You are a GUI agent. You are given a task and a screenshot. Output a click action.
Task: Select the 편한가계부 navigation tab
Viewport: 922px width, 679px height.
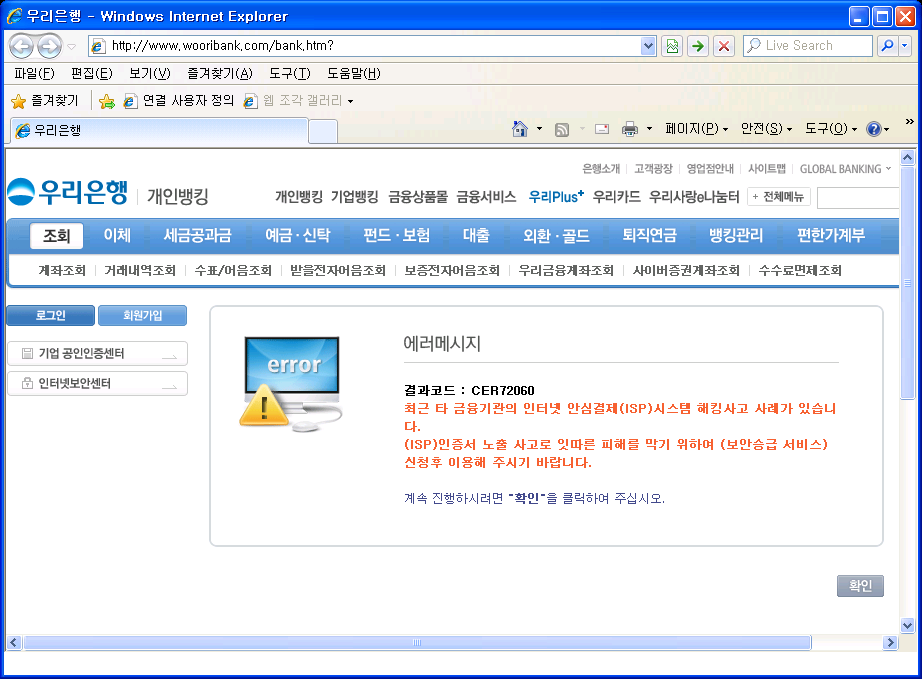click(x=831, y=236)
